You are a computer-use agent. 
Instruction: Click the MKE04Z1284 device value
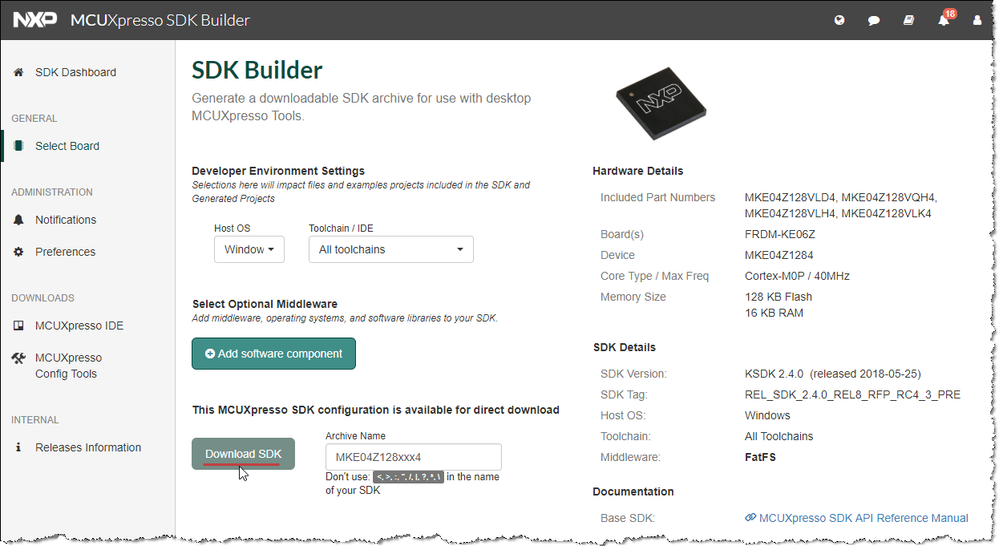pyautogui.click(x=779, y=255)
